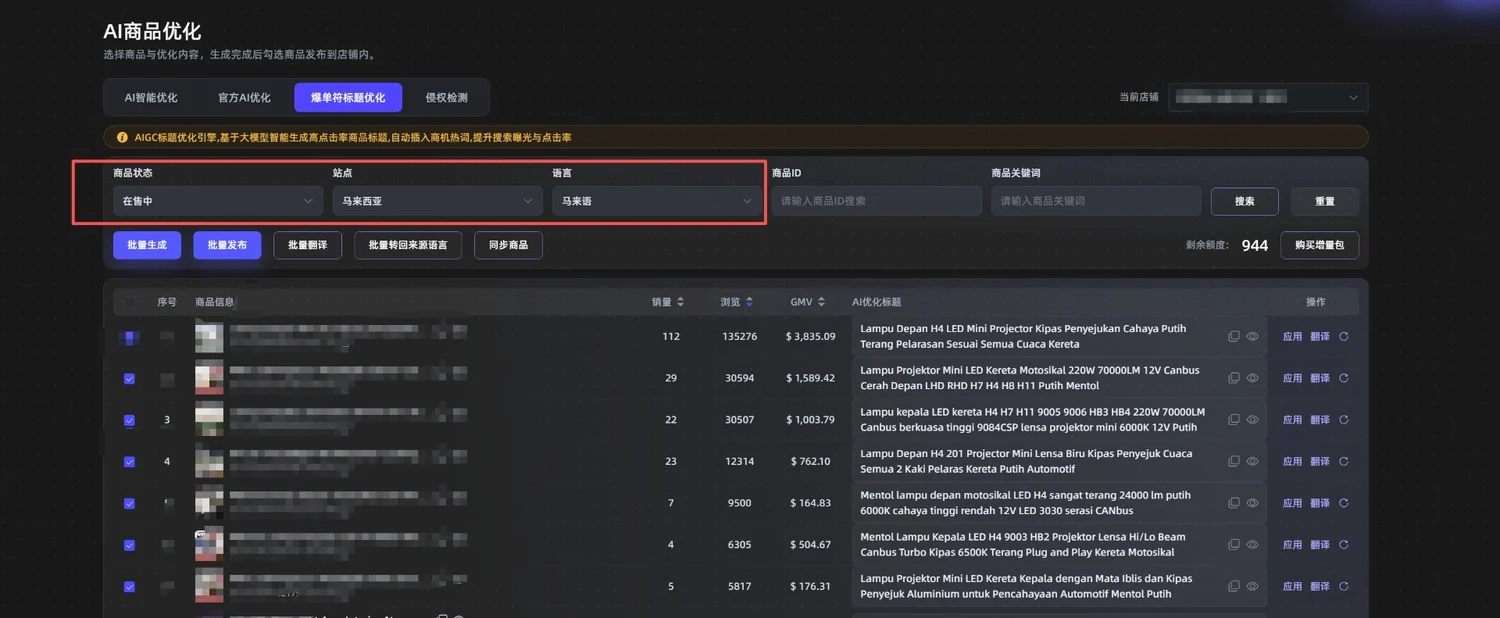Click 翻译 in the $ 504.67 row
The image size is (1500, 618).
(x=1320, y=545)
